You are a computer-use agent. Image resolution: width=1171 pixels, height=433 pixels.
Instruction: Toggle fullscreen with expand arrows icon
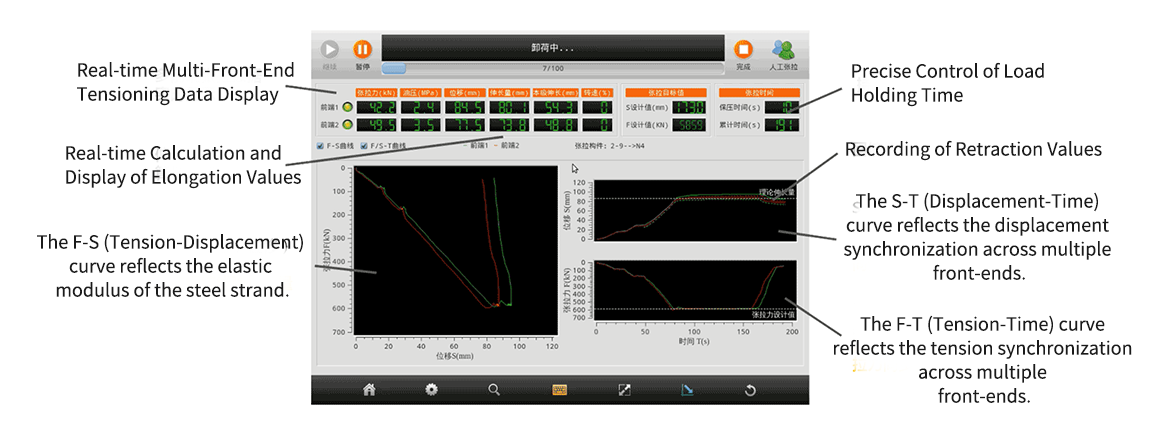tap(624, 390)
